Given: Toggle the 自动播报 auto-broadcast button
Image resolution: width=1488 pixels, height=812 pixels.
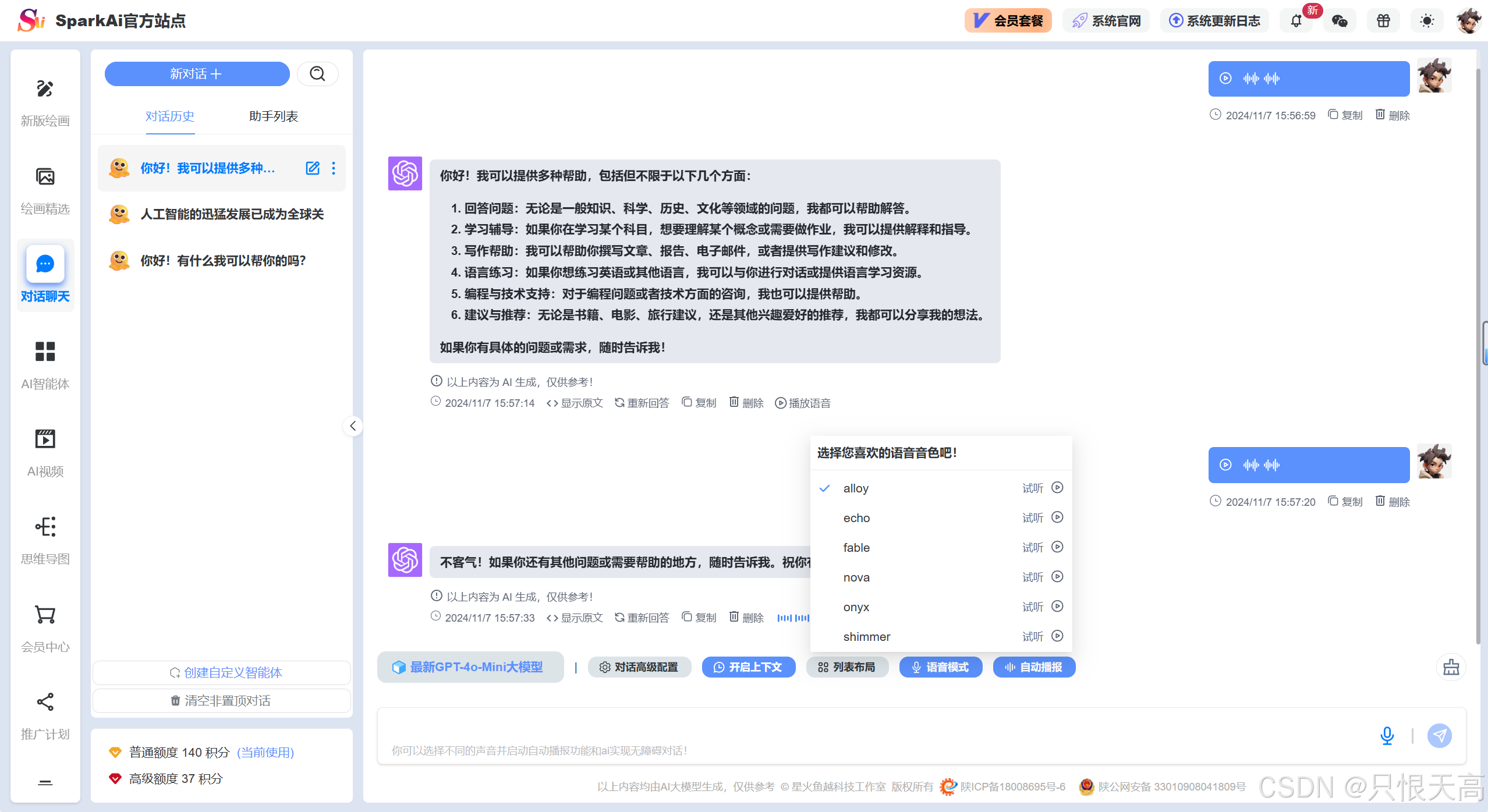Looking at the screenshot, I should coord(1034,667).
